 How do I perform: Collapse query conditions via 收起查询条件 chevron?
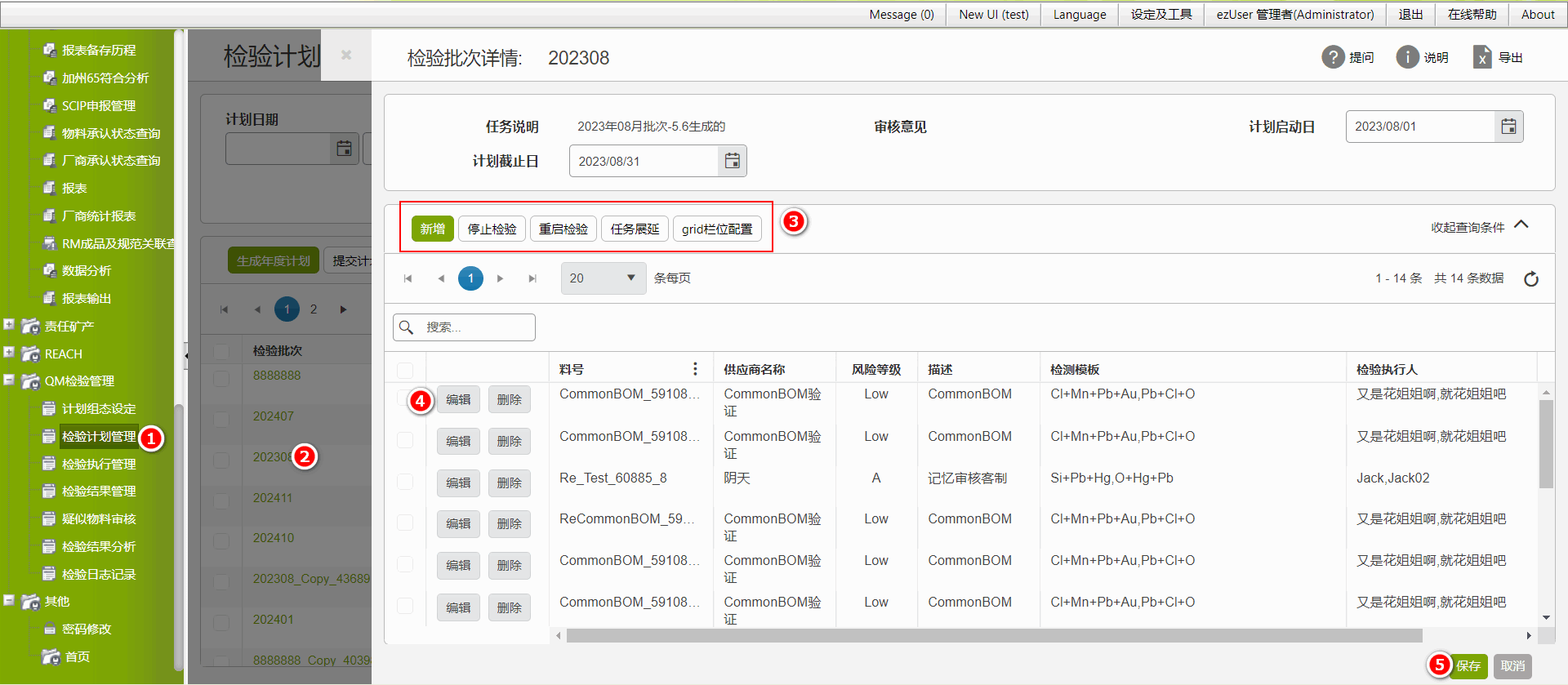tap(1521, 225)
